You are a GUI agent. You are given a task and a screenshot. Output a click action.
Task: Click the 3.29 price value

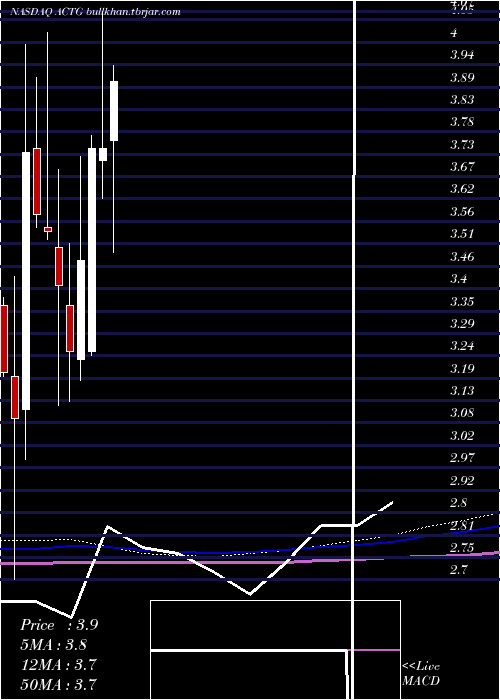point(462,324)
